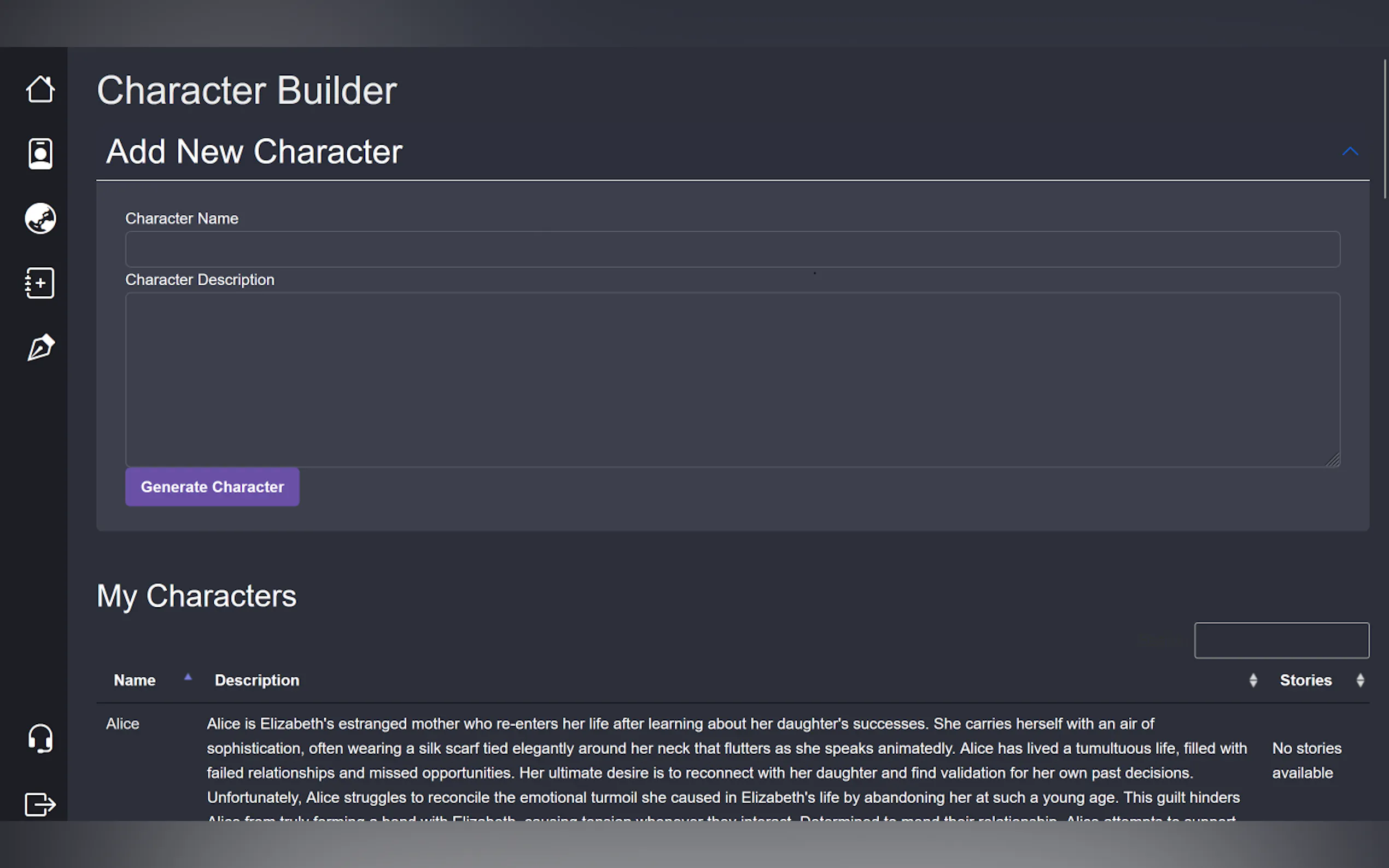This screenshot has height=868, width=1389.
Task: Open the headset support icon
Action: [x=40, y=739]
